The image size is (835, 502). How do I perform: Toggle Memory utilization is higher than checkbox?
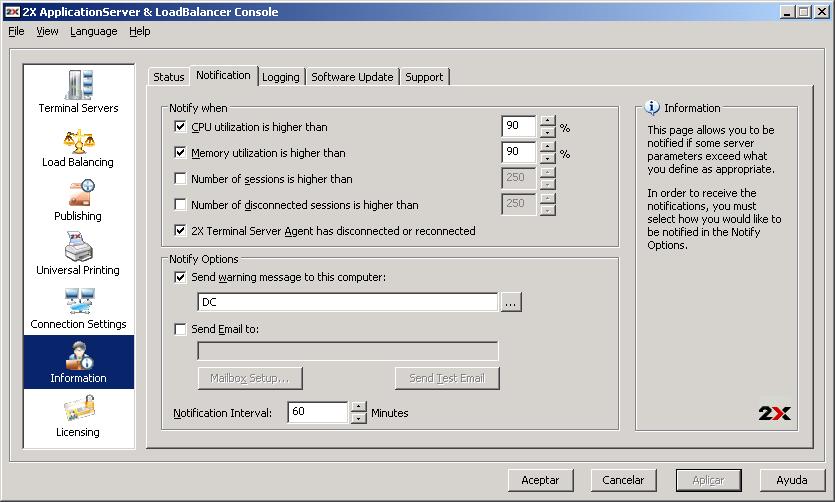[x=180, y=153]
